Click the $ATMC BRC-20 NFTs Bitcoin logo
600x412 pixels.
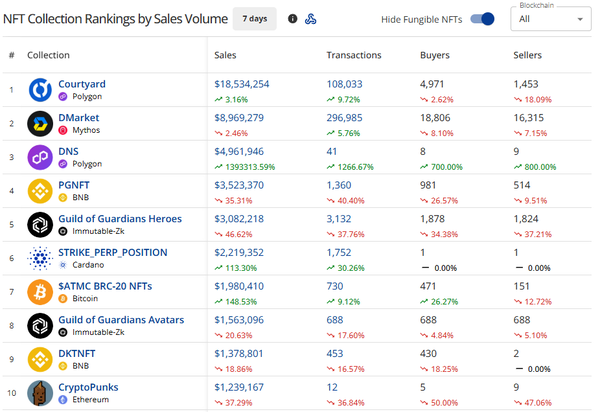[x=40, y=292]
